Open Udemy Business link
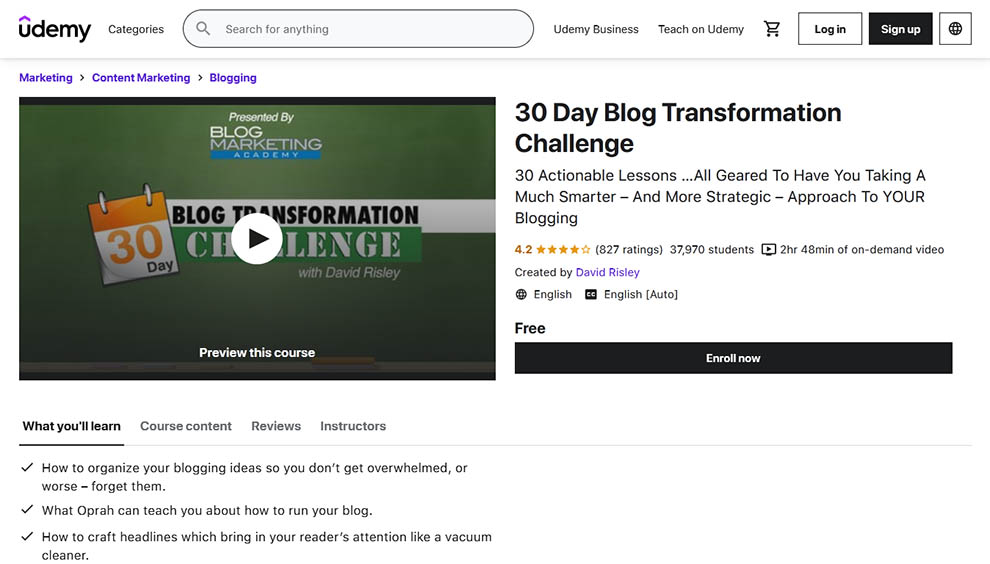The height and width of the screenshot is (564, 990). click(596, 29)
